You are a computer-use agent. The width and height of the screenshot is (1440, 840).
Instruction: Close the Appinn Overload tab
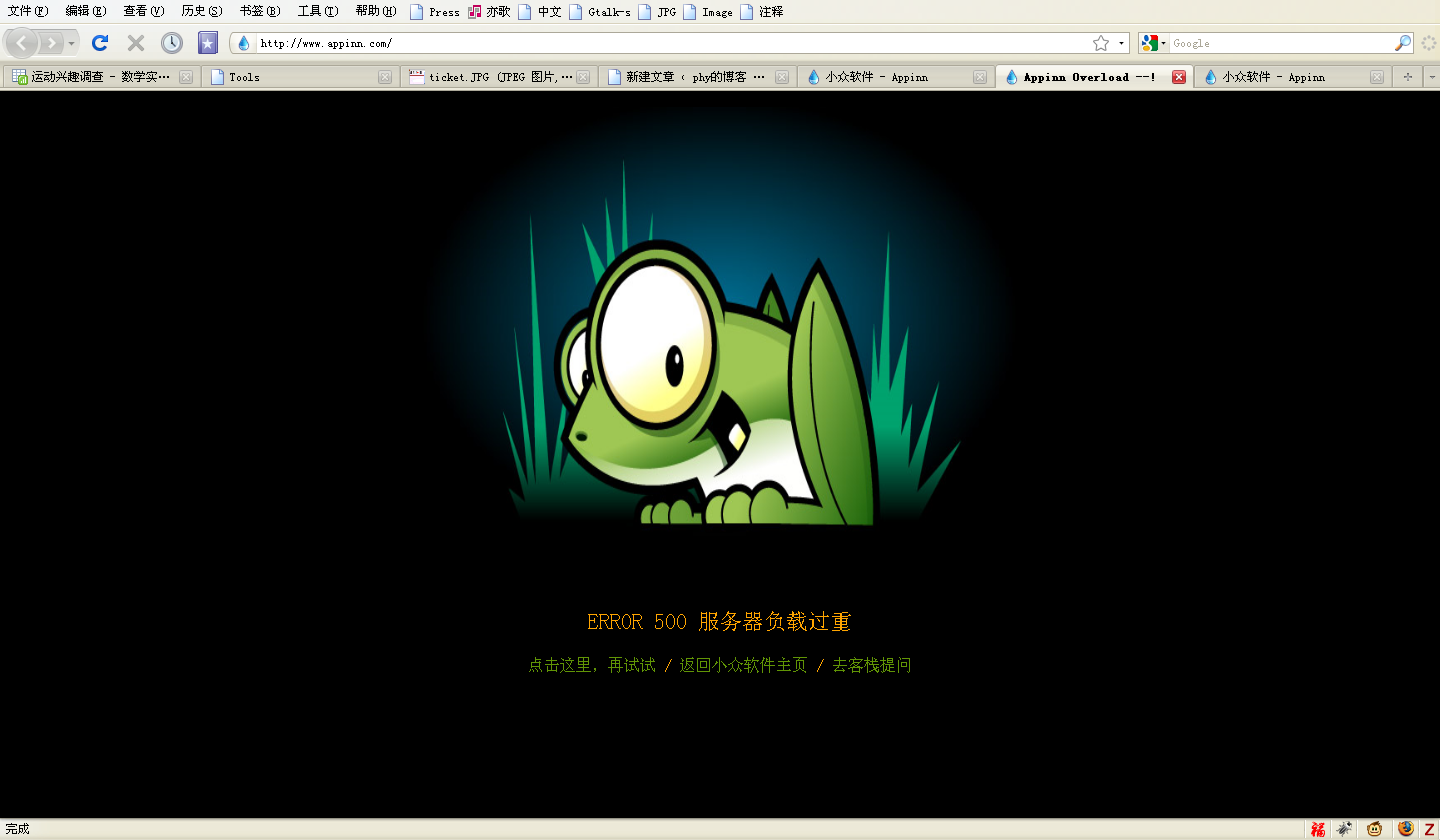pos(1179,77)
